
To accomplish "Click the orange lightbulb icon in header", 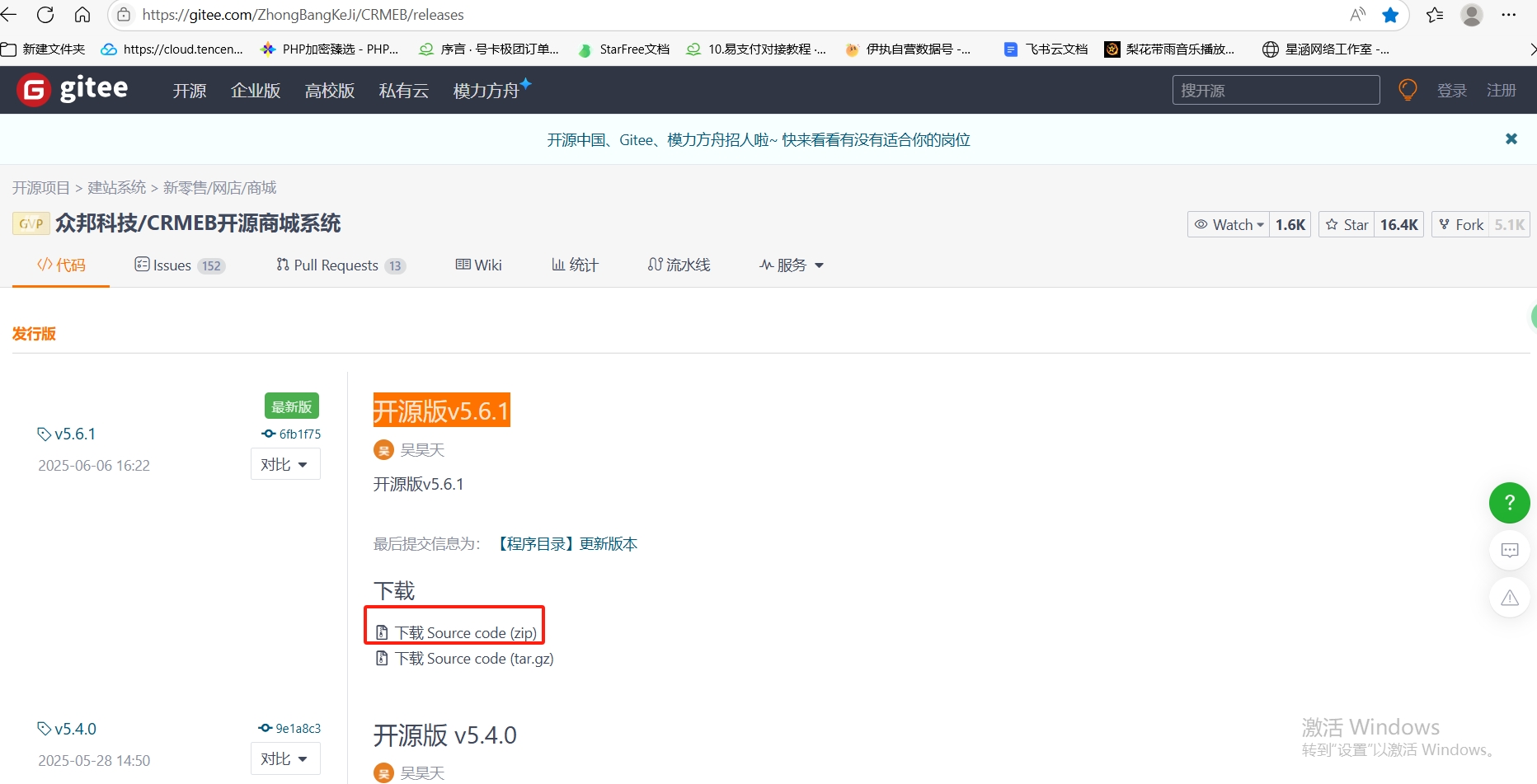I will pyautogui.click(x=1408, y=89).
